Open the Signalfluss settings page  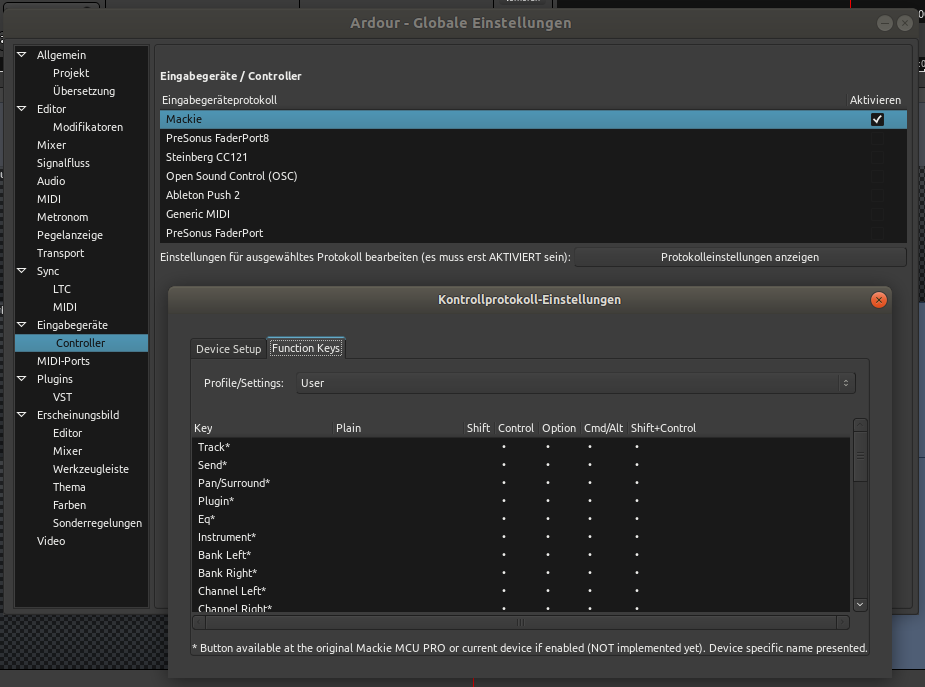point(63,163)
